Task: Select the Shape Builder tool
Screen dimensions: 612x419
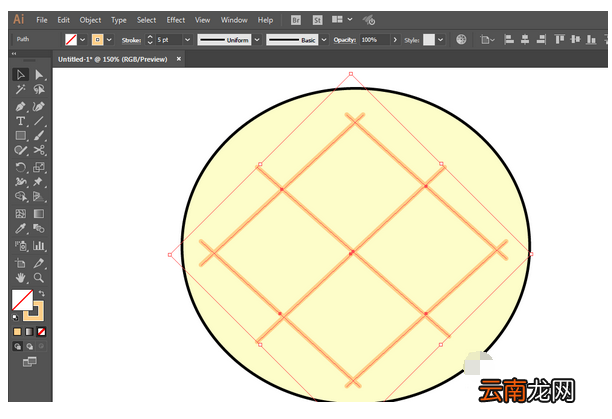Action: pos(21,196)
